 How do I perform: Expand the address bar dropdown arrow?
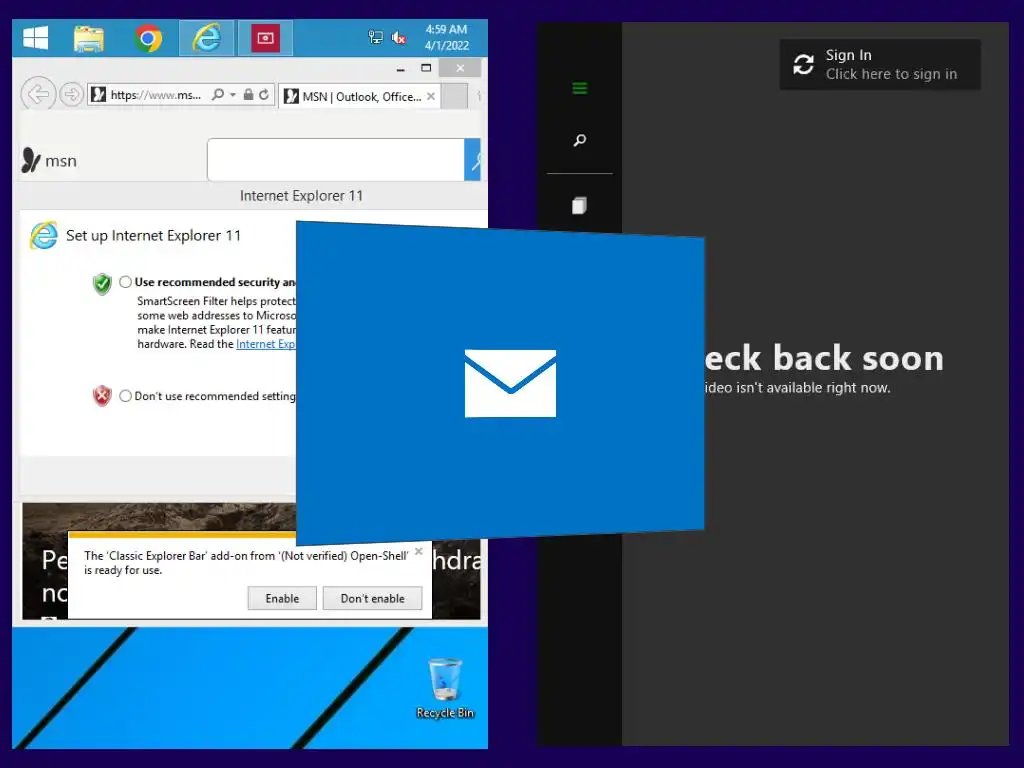233,95
